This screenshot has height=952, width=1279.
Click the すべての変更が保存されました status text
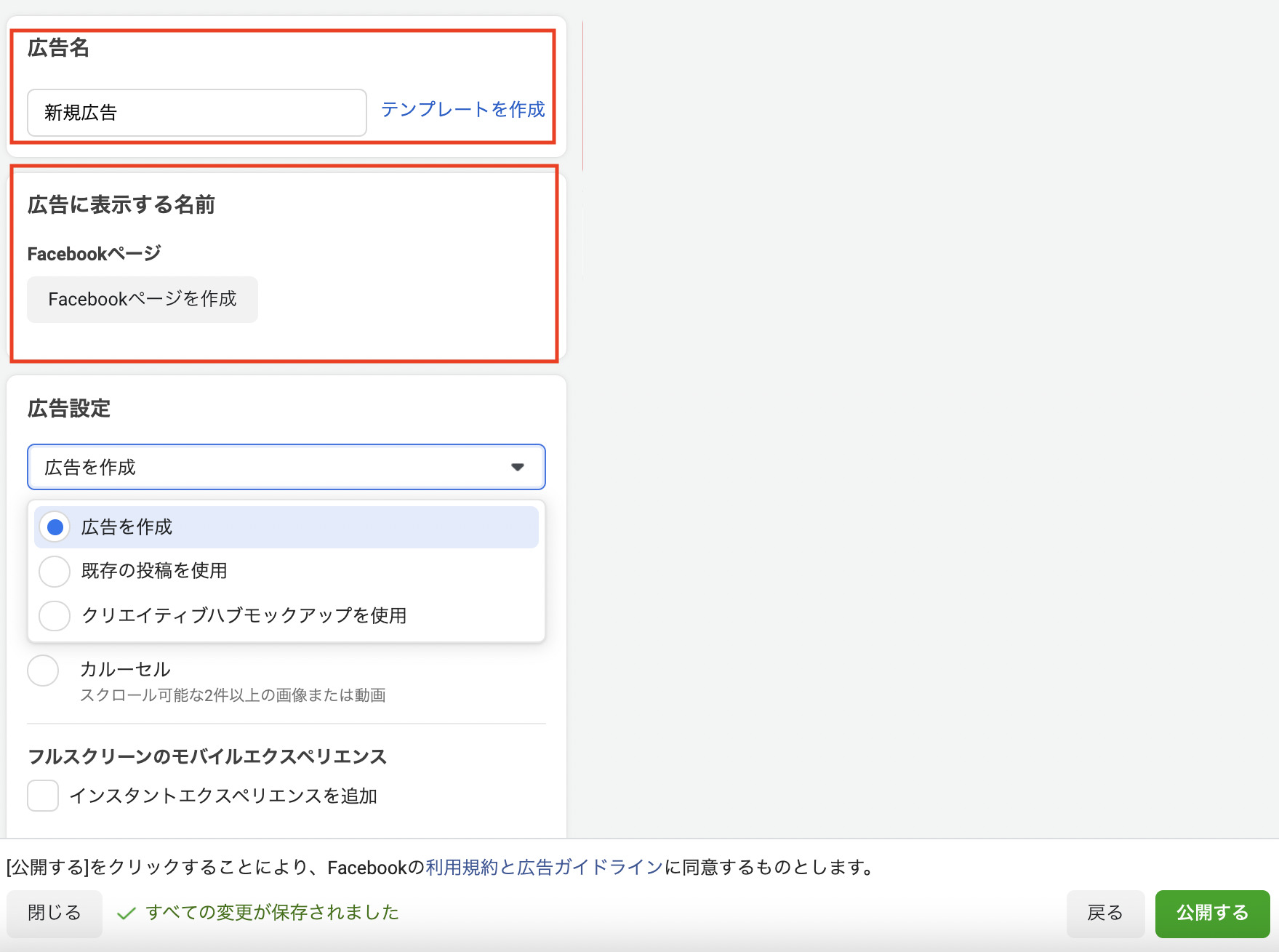[272, 913]
